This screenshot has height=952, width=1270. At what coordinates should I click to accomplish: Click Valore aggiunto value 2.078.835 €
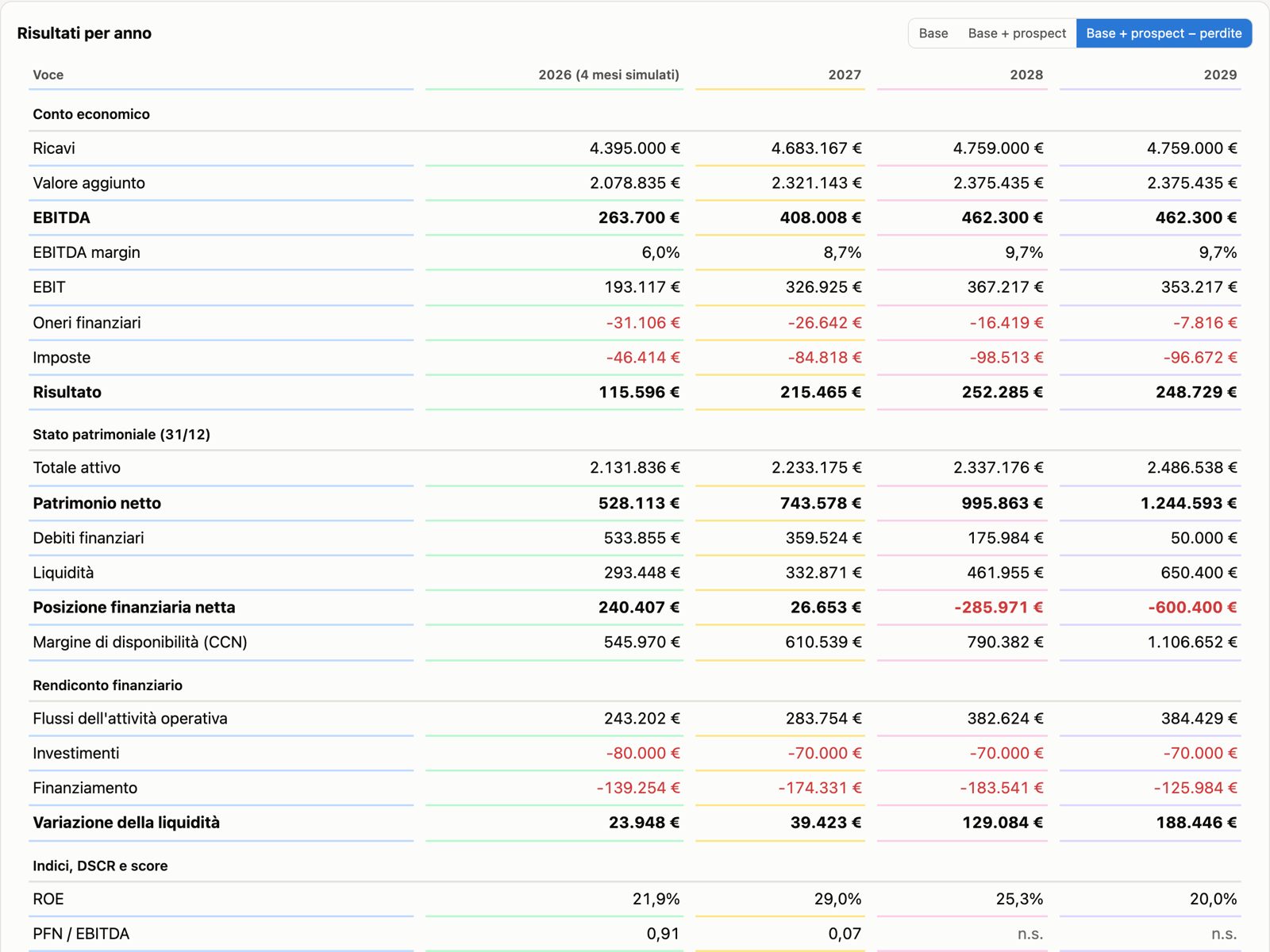pos(635,183)
